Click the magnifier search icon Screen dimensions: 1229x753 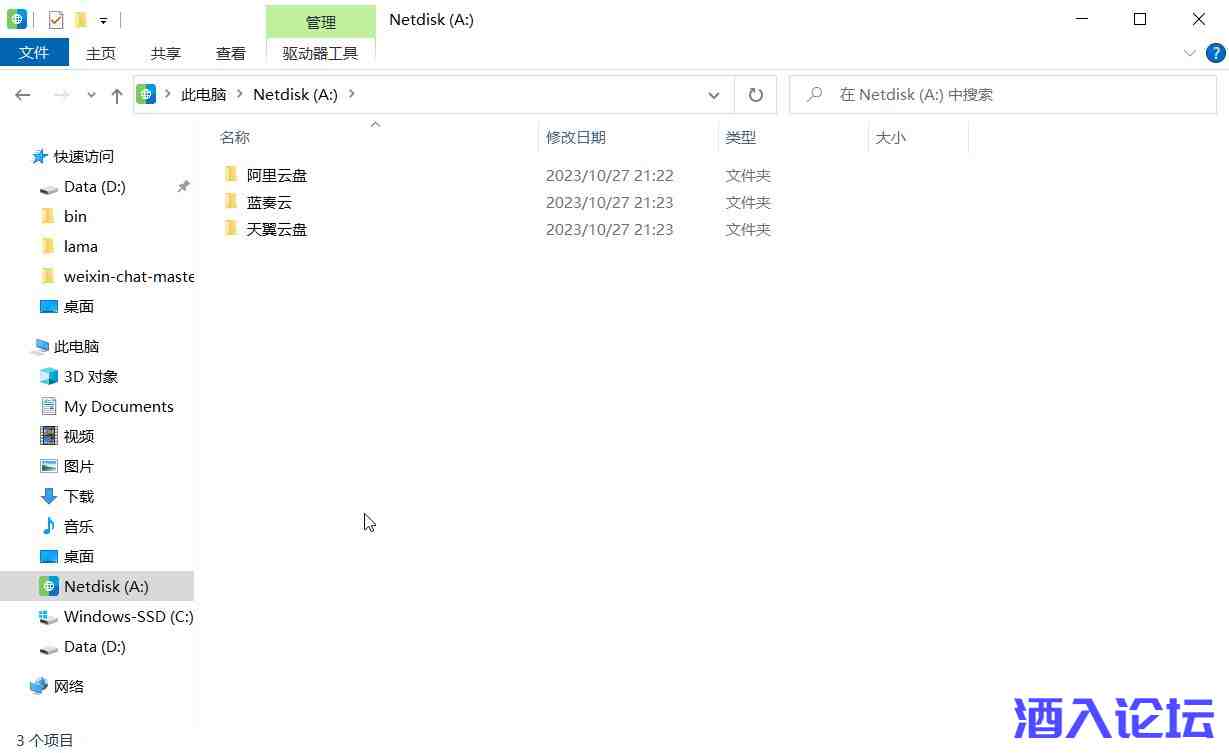click(814, 95)
